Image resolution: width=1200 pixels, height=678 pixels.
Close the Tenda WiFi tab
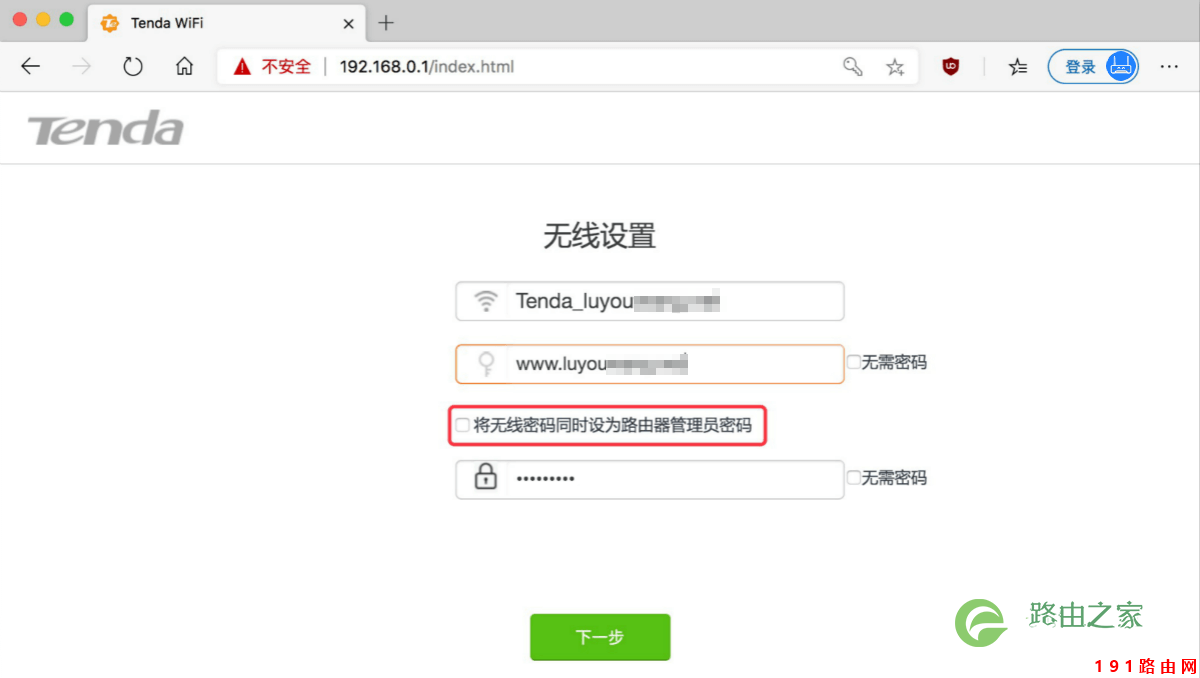(348, 23)
